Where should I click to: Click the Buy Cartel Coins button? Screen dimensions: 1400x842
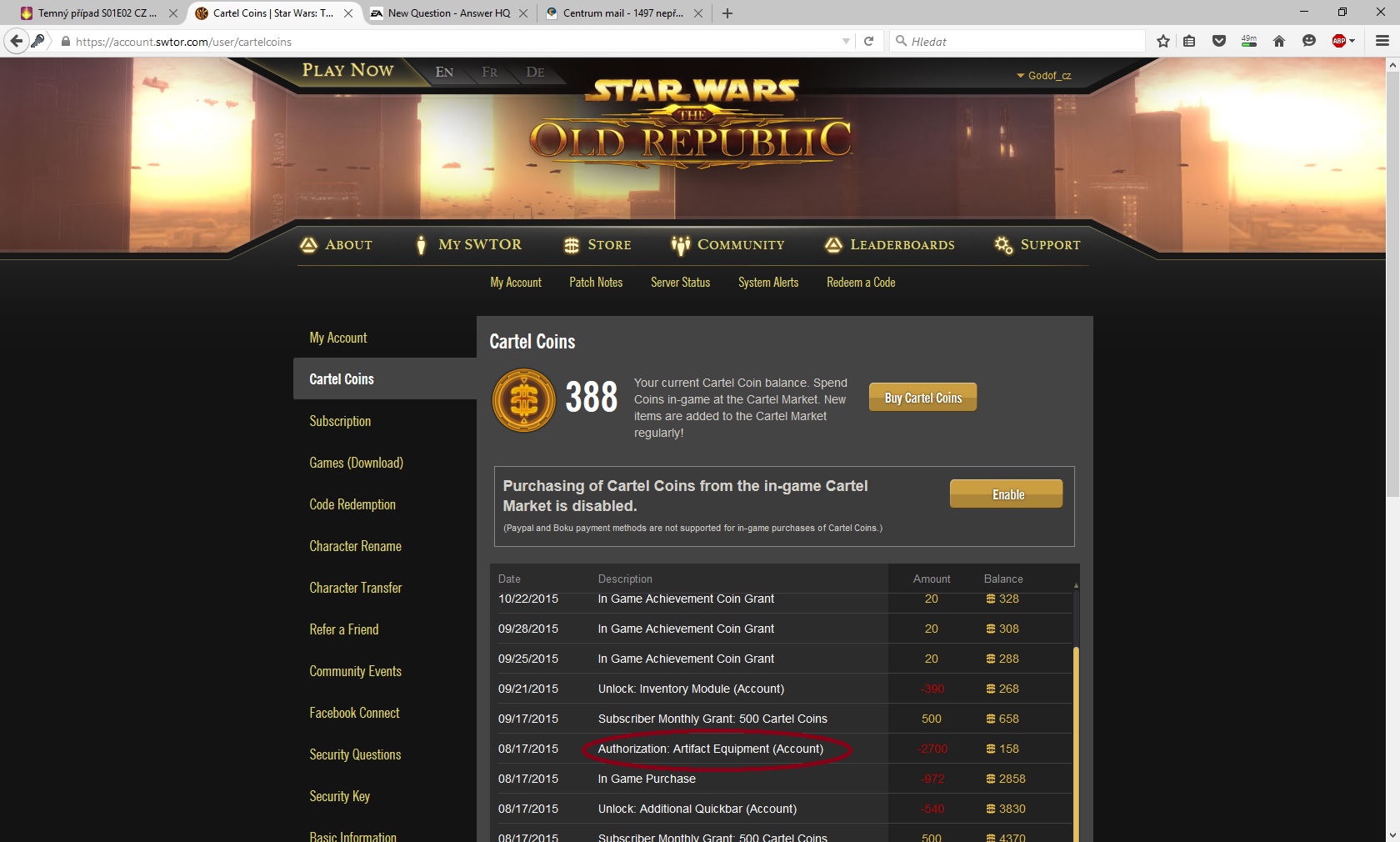(x=923, y=398)
